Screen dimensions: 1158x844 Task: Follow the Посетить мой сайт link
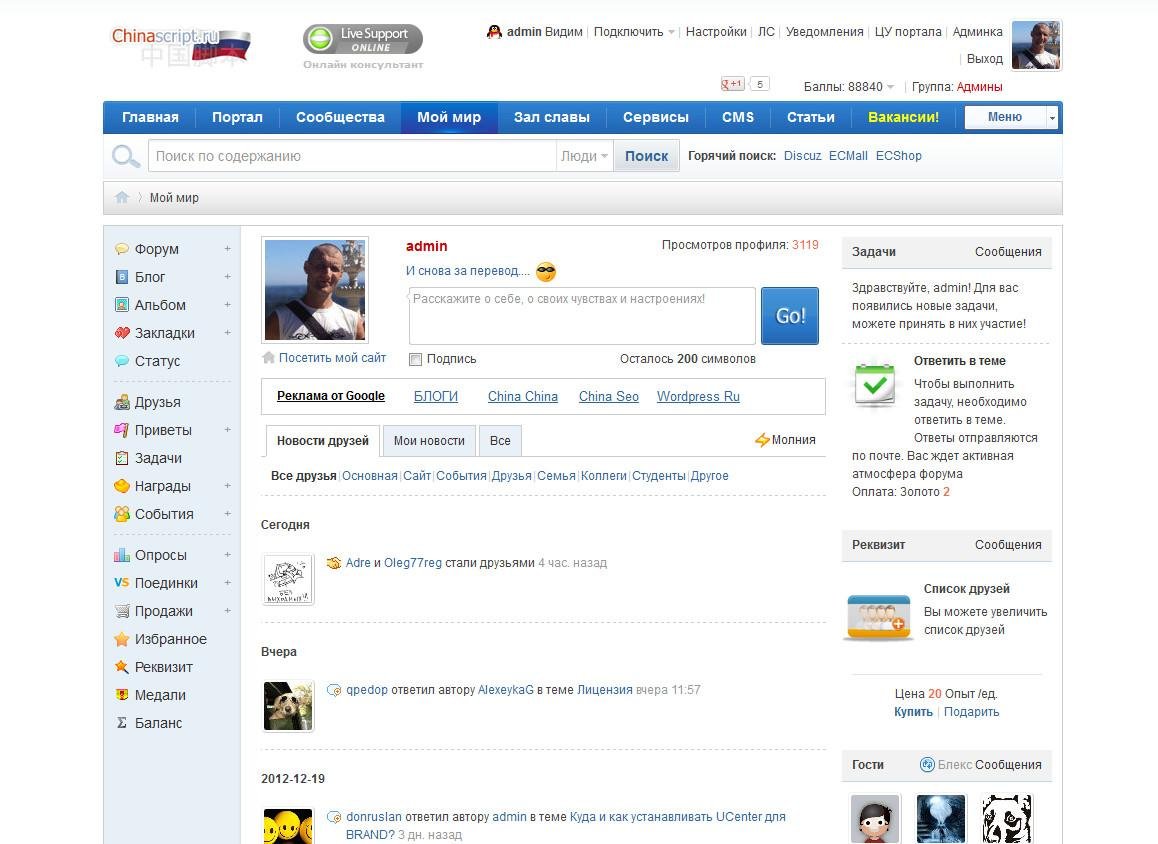click(x=331, y=358)
